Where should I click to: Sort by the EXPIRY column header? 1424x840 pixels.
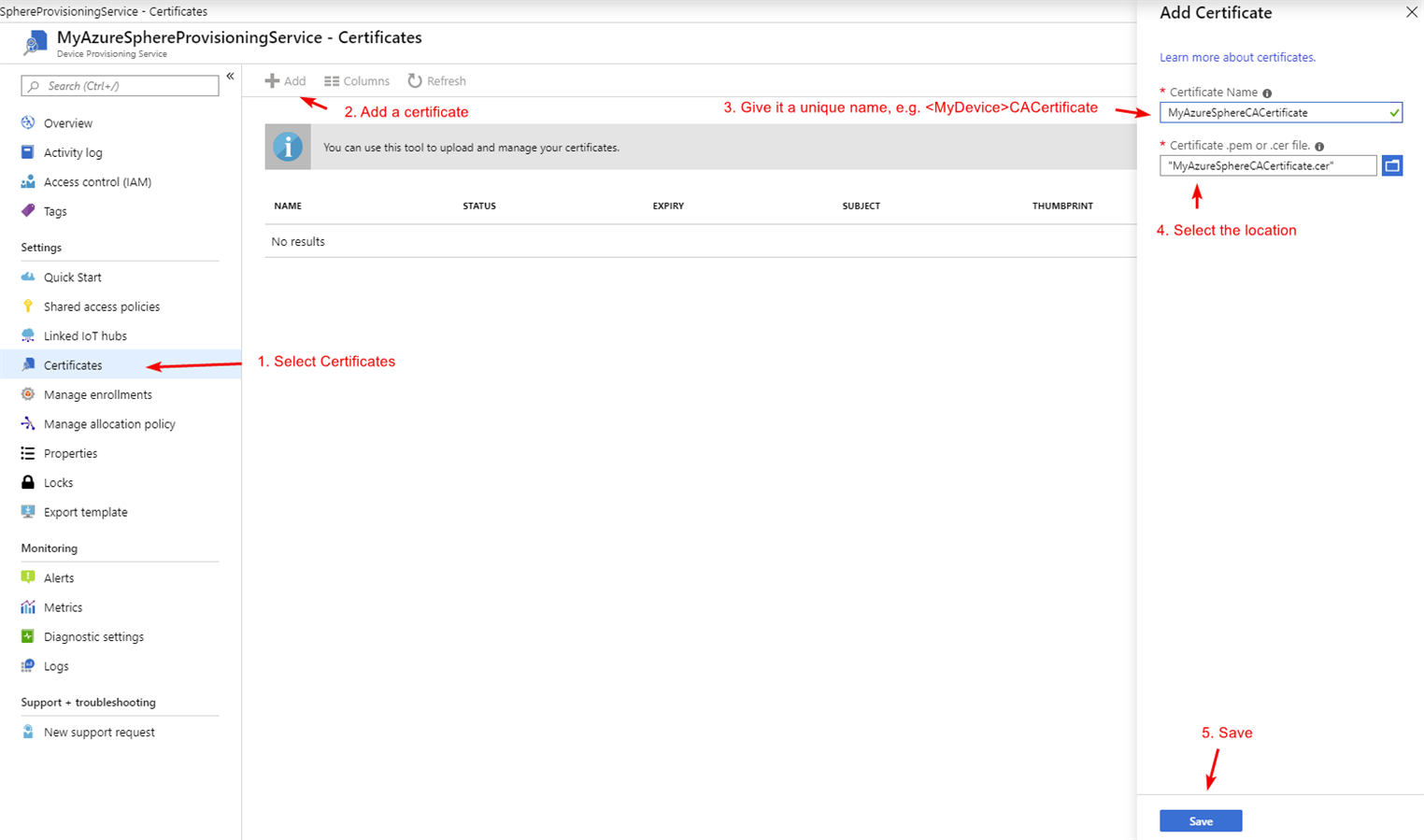pyautogui.click(x=668, y=206)
